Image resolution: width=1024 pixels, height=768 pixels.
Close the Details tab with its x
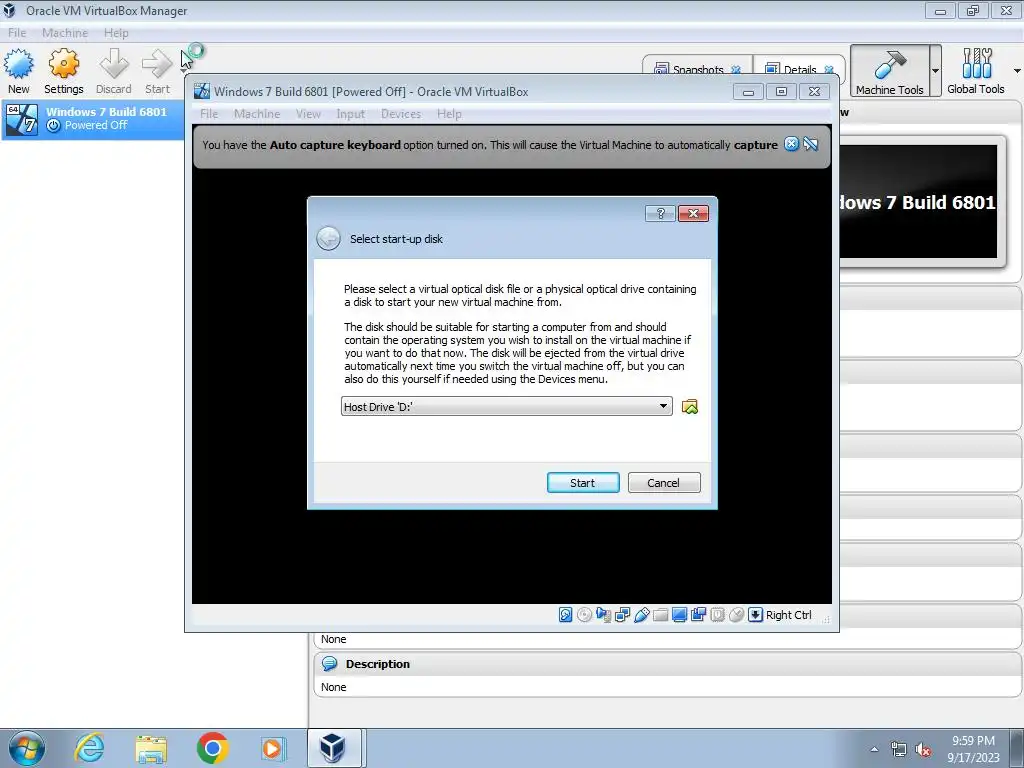click(829, 70)
